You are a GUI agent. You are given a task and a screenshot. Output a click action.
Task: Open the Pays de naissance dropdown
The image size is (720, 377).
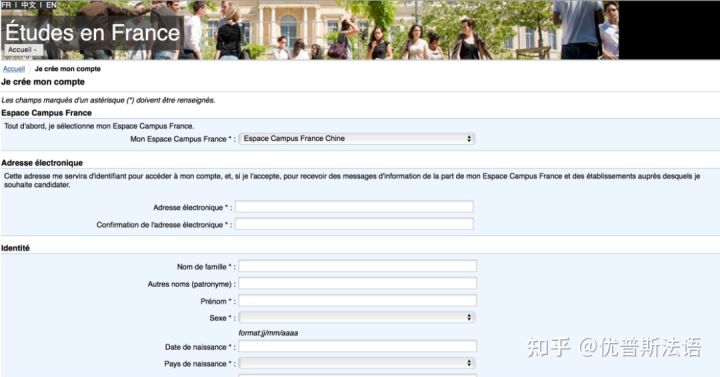click(357, 363)
